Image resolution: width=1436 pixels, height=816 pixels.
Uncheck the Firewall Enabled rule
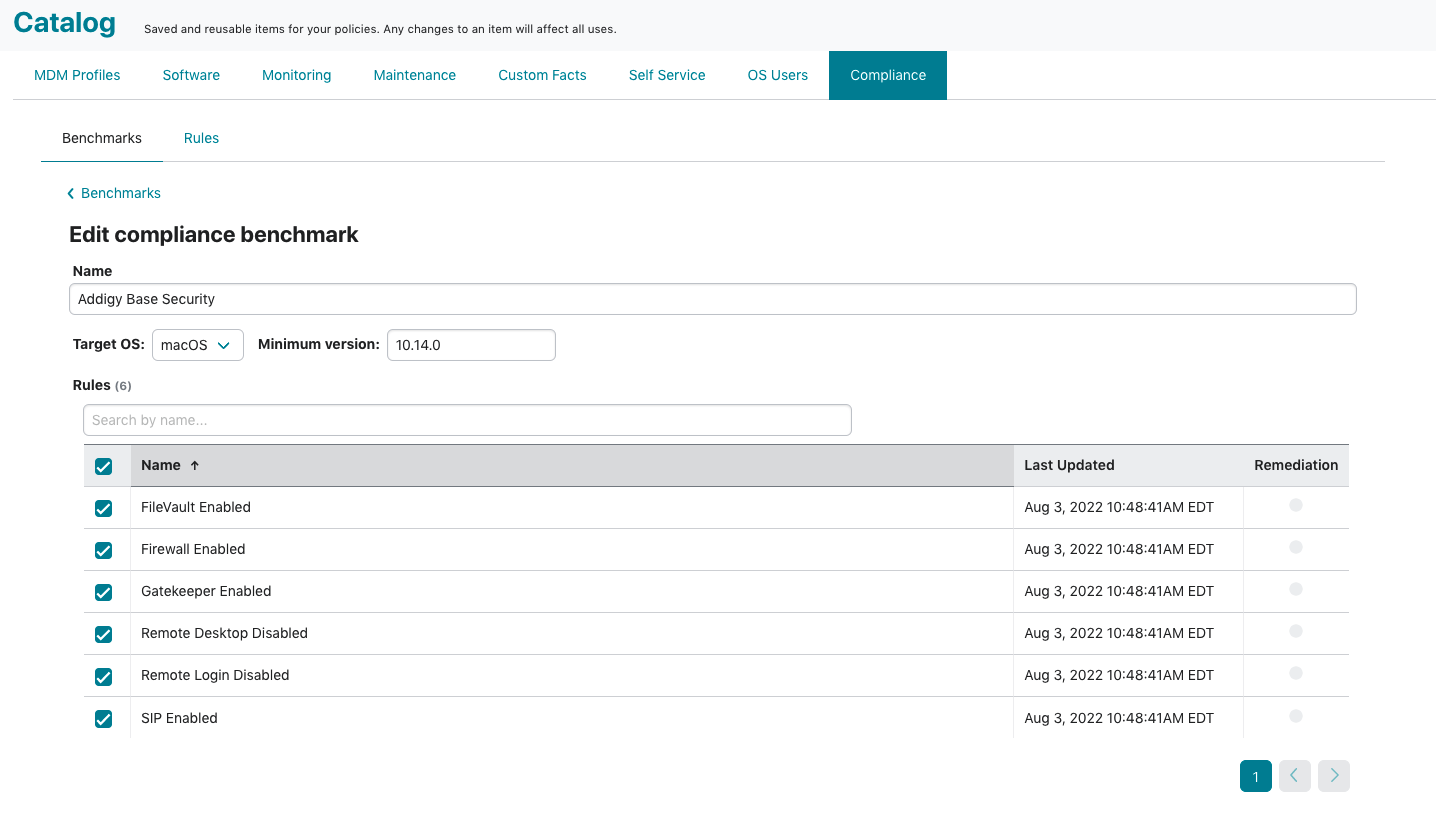point(103,550)
